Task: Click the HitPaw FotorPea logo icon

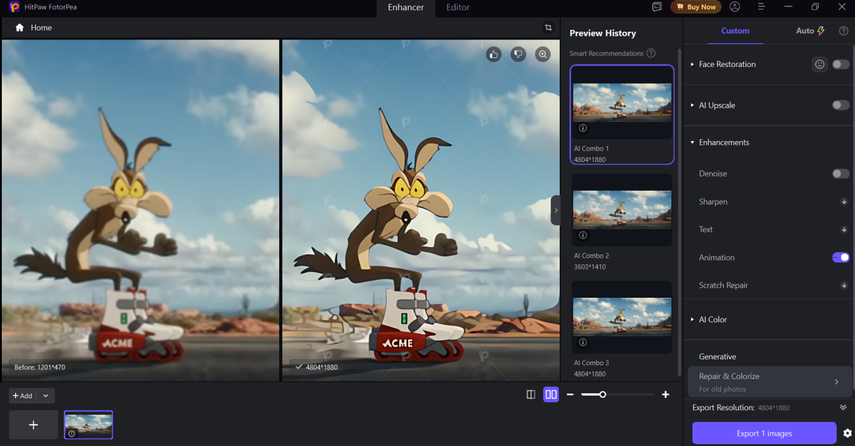Action: click(14, 7)
